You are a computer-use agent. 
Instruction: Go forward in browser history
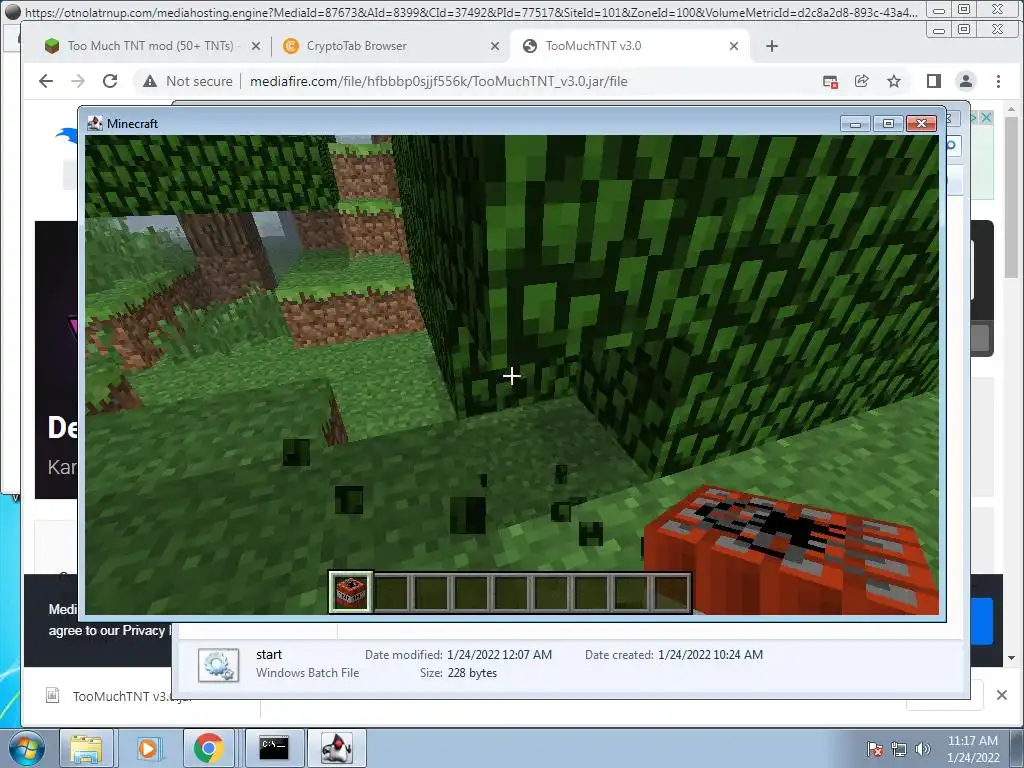pos(78,81)
